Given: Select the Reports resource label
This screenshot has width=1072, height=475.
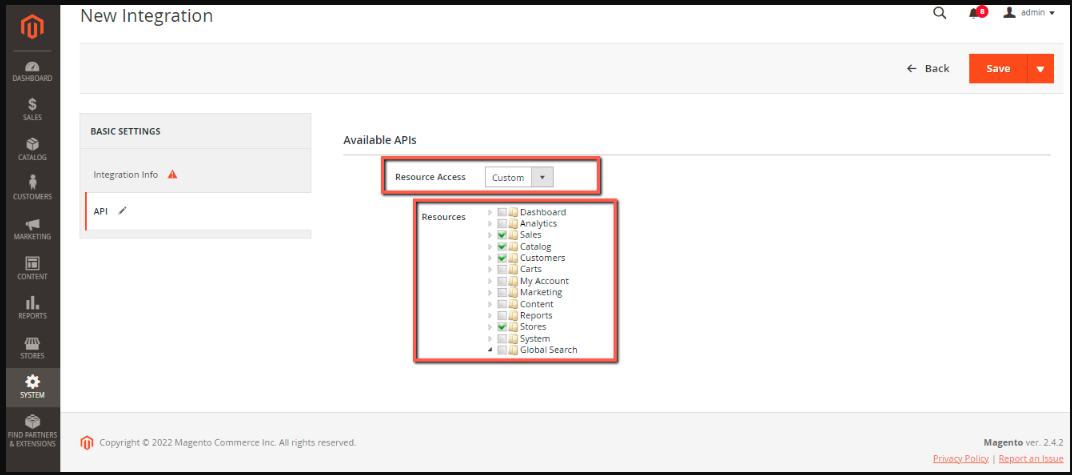Looking at the screenshot, I should pyautogui.click(x=536, y=316).
